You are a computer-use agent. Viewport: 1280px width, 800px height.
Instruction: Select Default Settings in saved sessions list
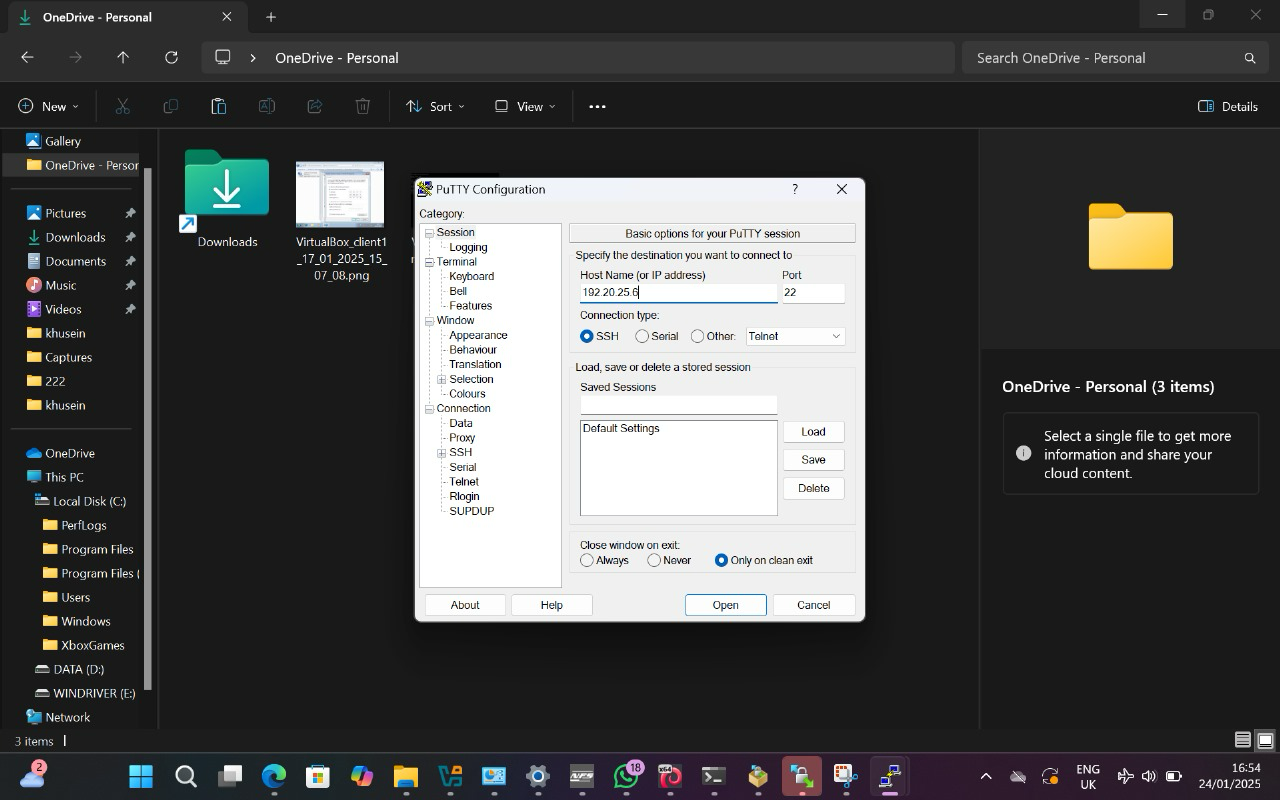coord(621,429)
